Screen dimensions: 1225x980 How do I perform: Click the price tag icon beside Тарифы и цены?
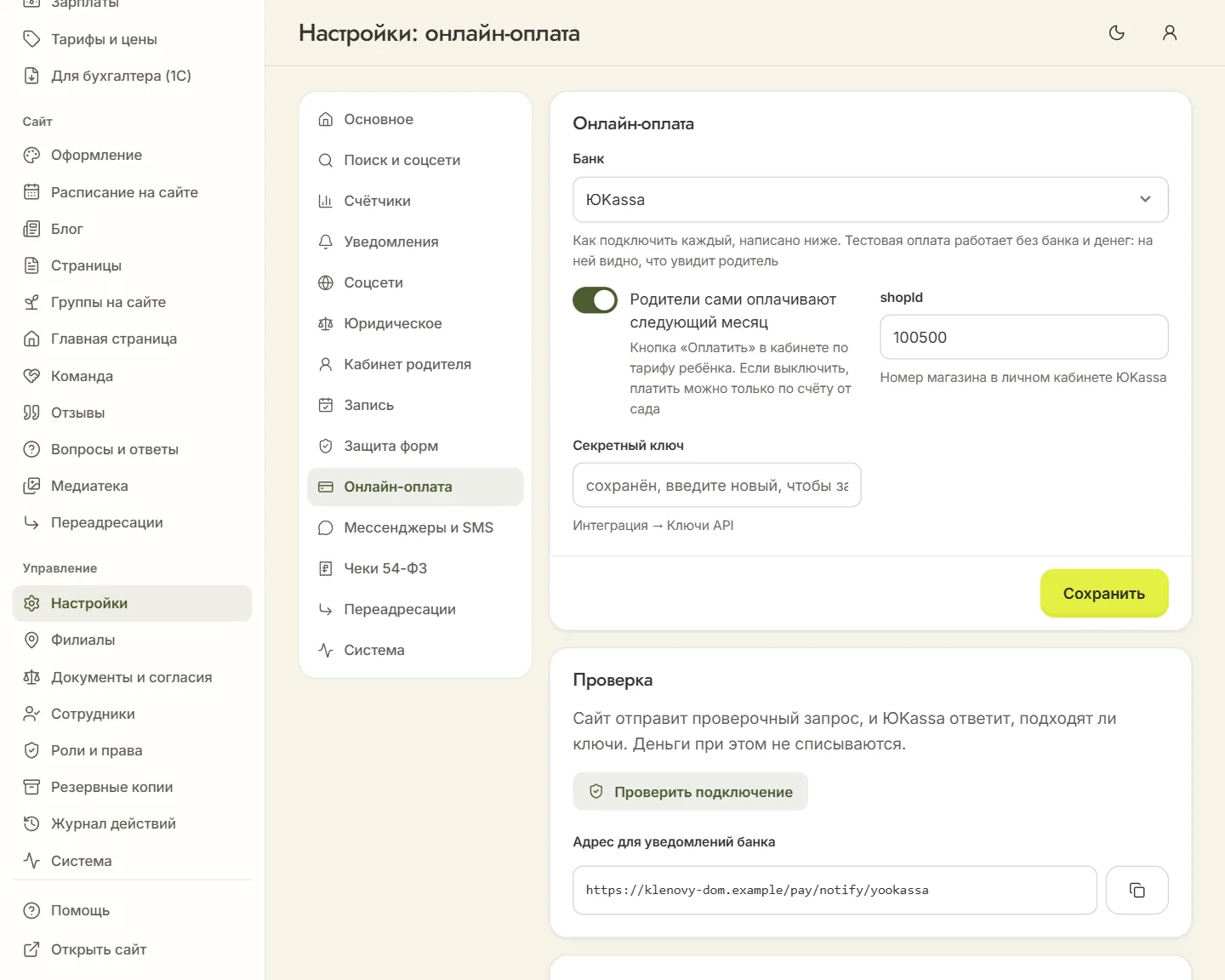(31, 39)
